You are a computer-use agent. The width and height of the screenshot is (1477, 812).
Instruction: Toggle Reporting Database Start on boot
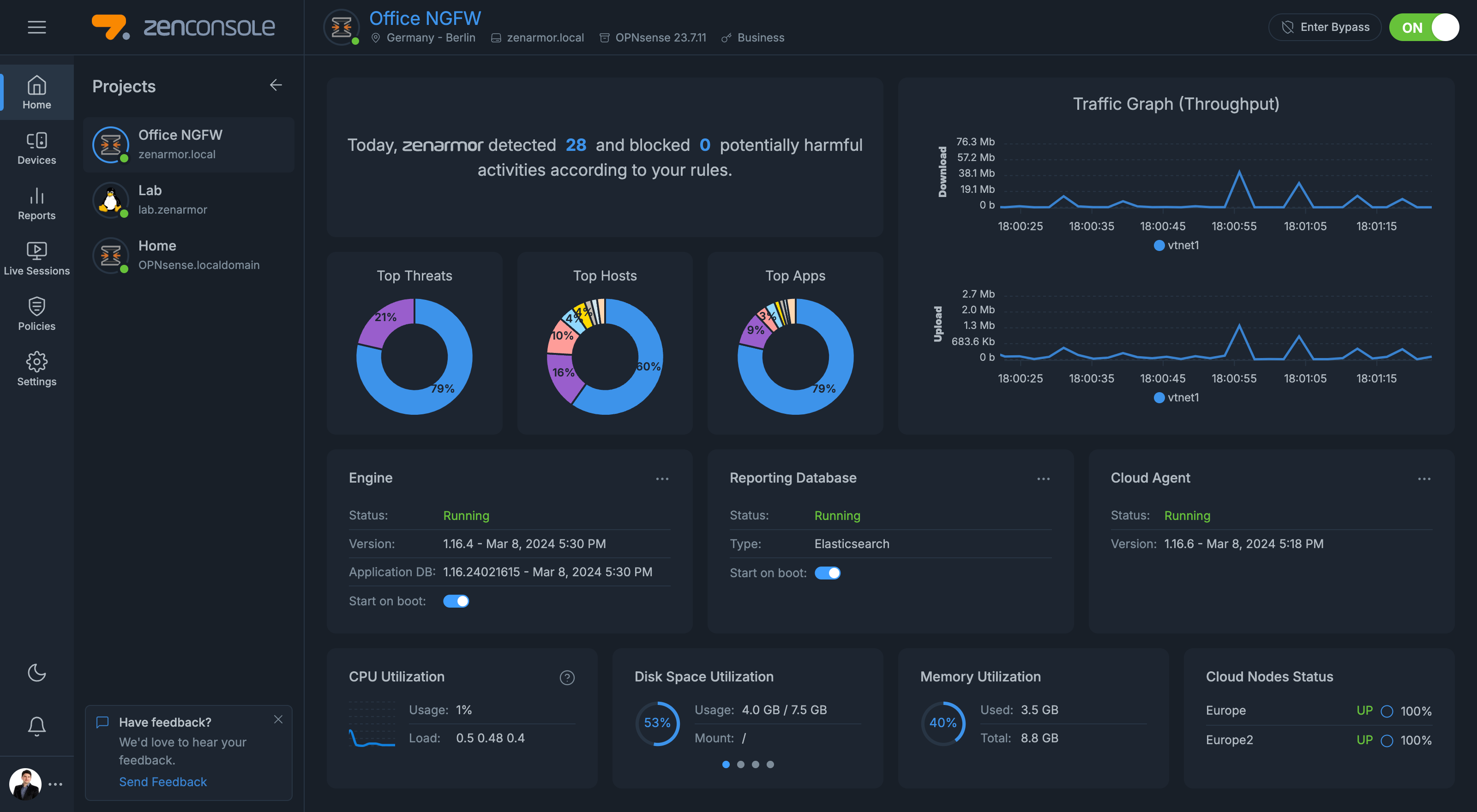pos(828,573)
